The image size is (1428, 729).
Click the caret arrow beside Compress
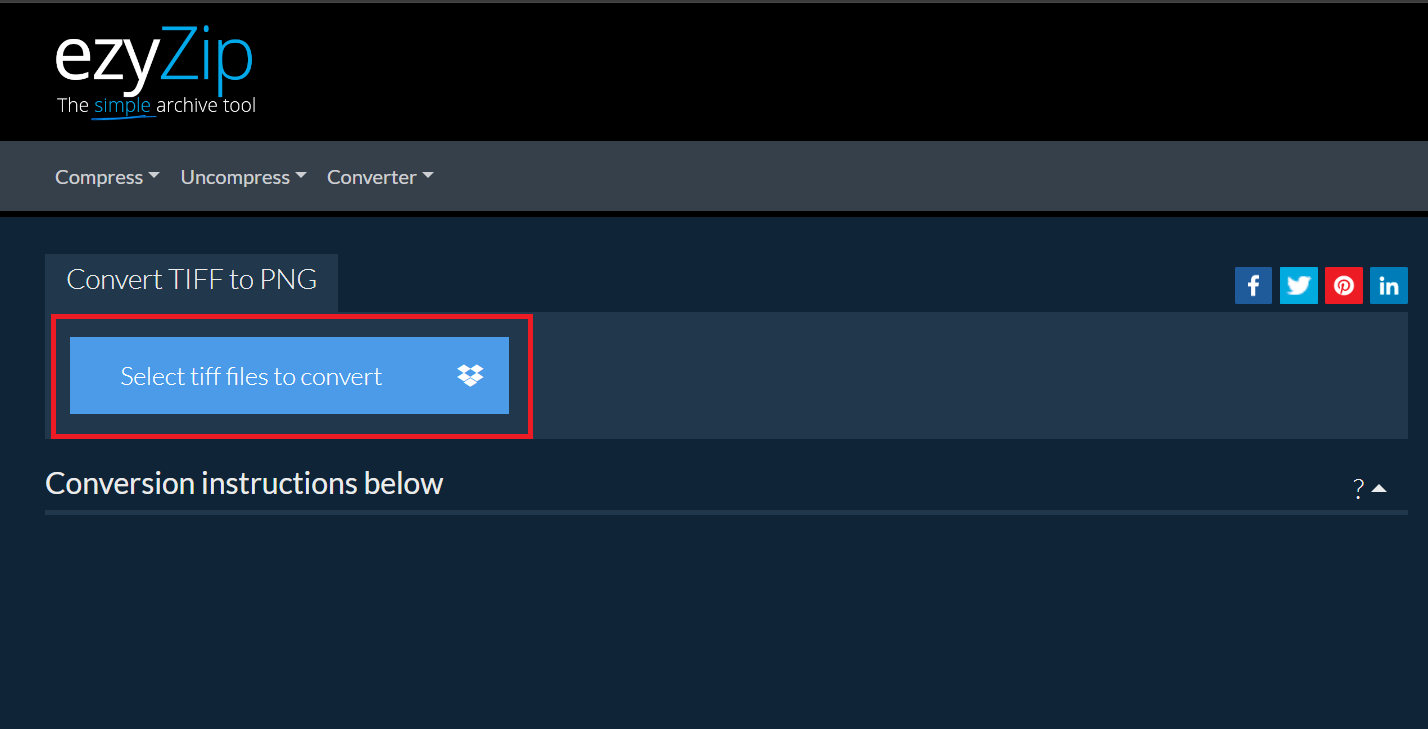(154, 176)
